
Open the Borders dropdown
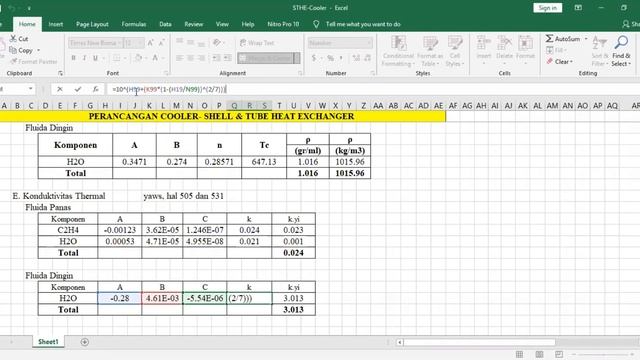125,58
